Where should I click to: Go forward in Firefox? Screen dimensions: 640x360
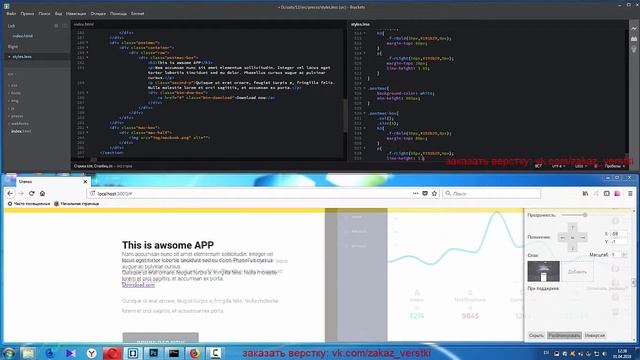[x=21, y=193]
